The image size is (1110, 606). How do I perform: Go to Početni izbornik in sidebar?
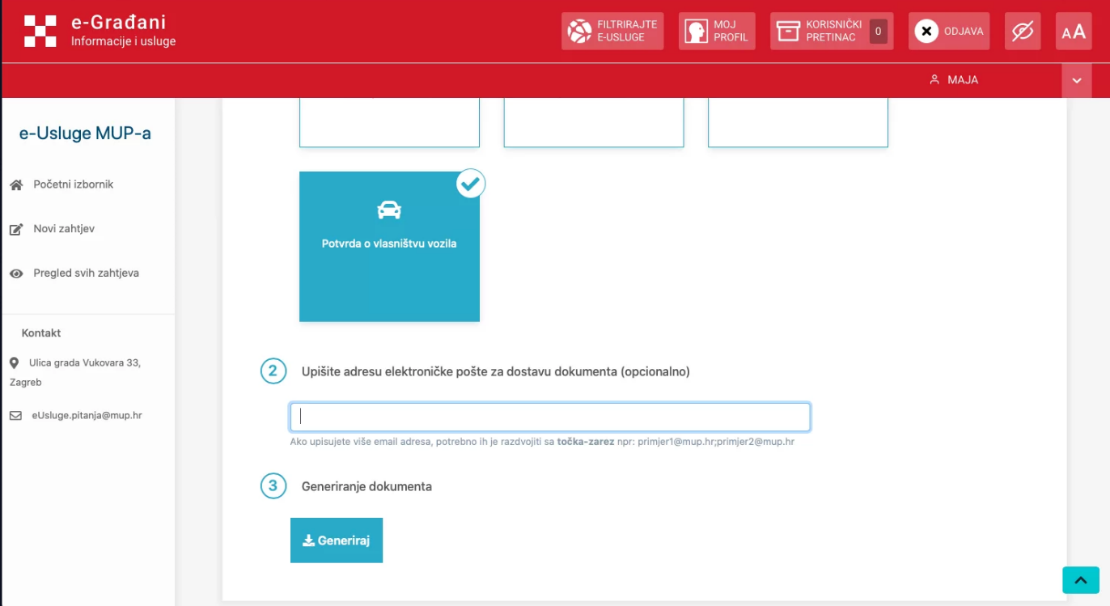coord(73,185)
